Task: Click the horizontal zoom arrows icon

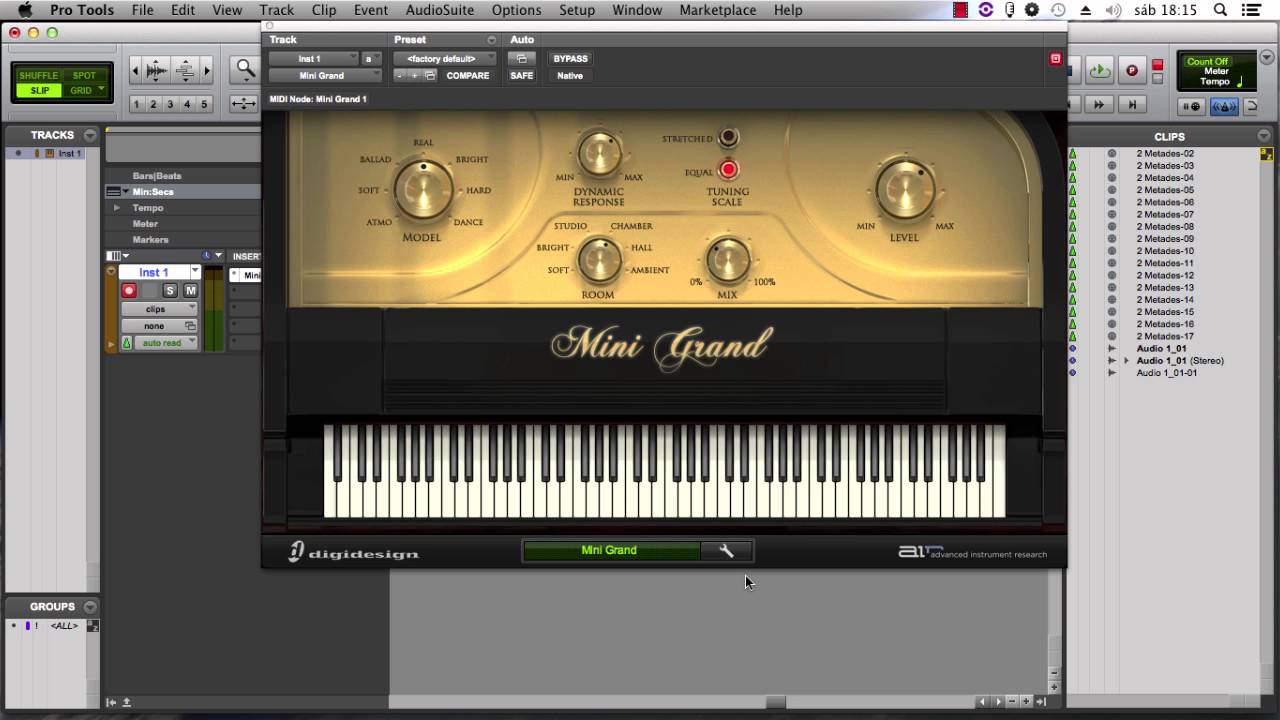Action: [244, 104]
